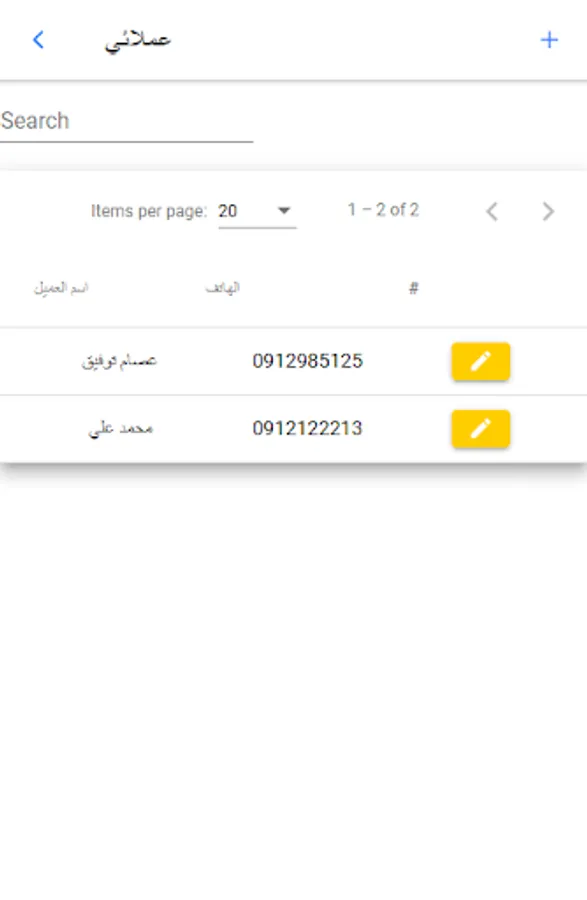This screenshot has height=900, width=587.
Task: Go to previous page of results
Action: point(492,211)
